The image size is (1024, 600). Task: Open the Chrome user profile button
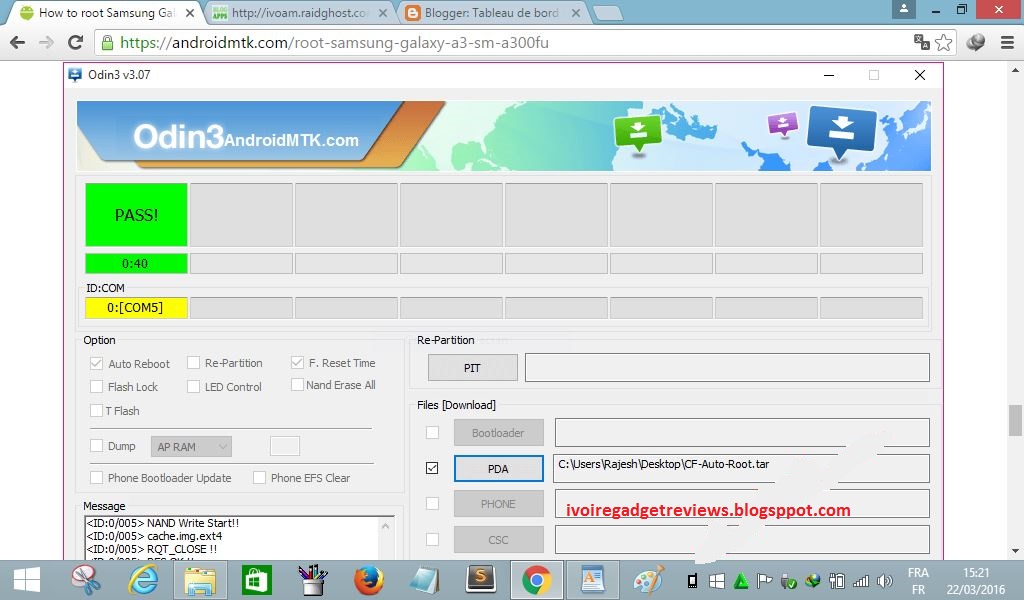[x=904, y=8]
